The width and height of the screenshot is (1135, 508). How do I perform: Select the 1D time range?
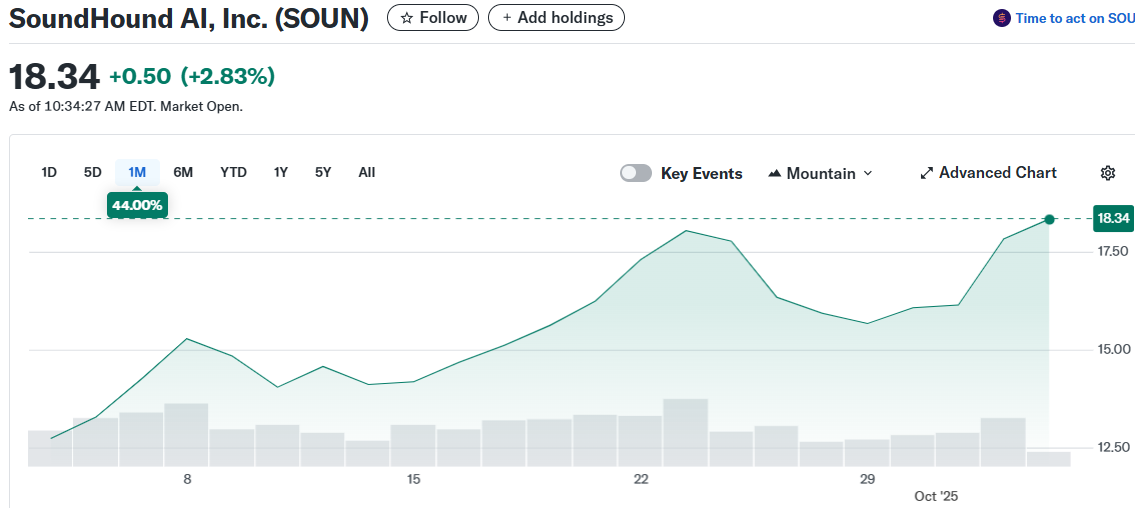tap(49, 172)
